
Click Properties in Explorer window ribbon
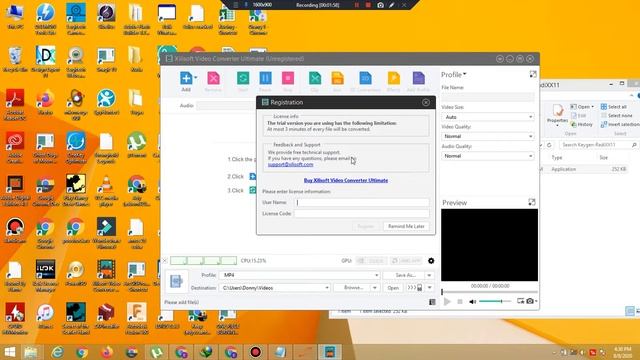coord(557,115)
